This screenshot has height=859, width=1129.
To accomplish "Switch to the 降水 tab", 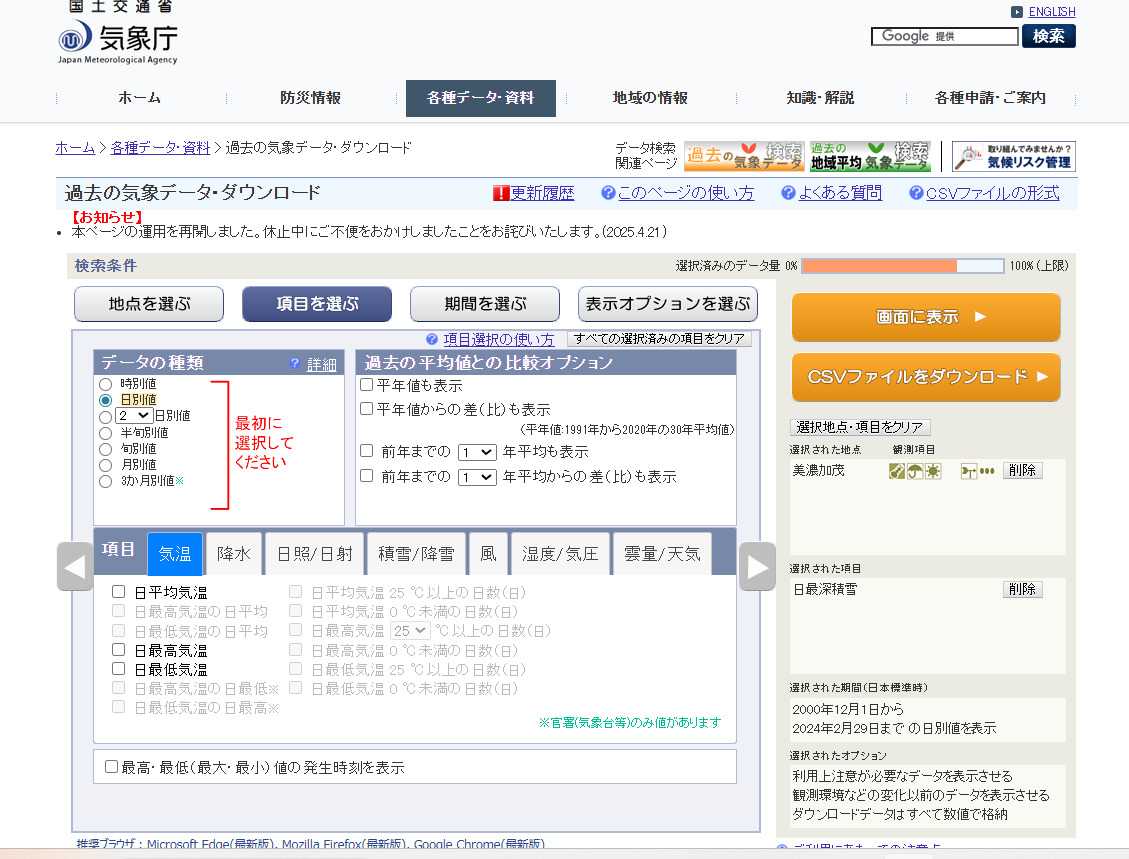I will pyautogui.click(x=234, y=553).
